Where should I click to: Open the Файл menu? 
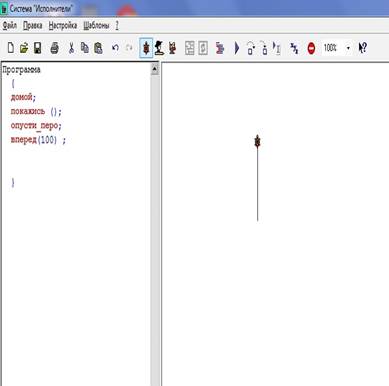pos(10,26)
